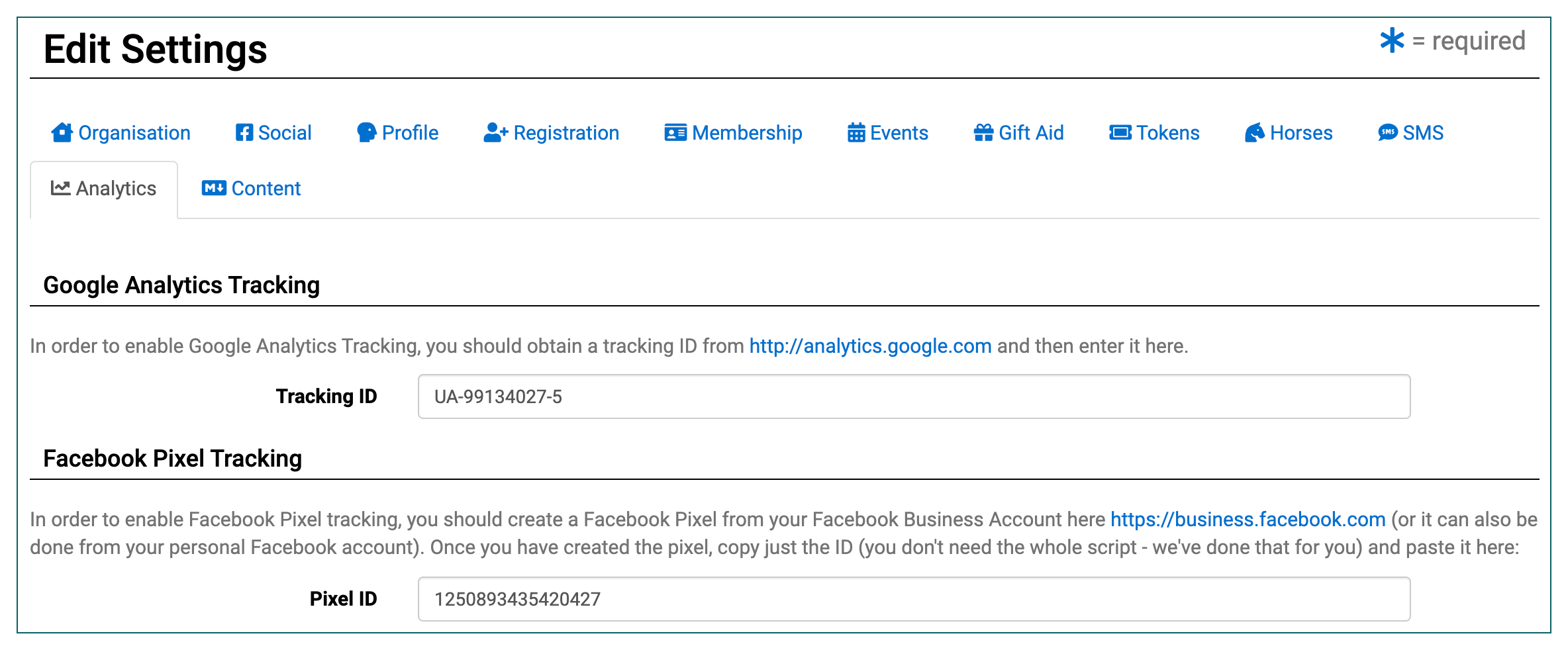Click the SMS speech bubble icon
Screen dimensions: 1568x650
[x=1388, y=132]
